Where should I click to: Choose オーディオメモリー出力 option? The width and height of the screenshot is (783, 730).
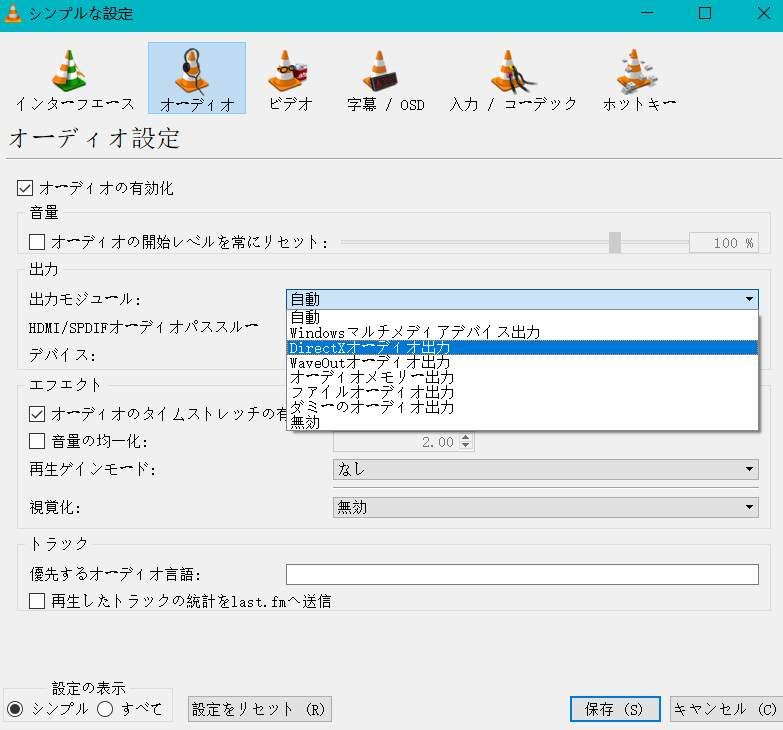pos(522,377)
